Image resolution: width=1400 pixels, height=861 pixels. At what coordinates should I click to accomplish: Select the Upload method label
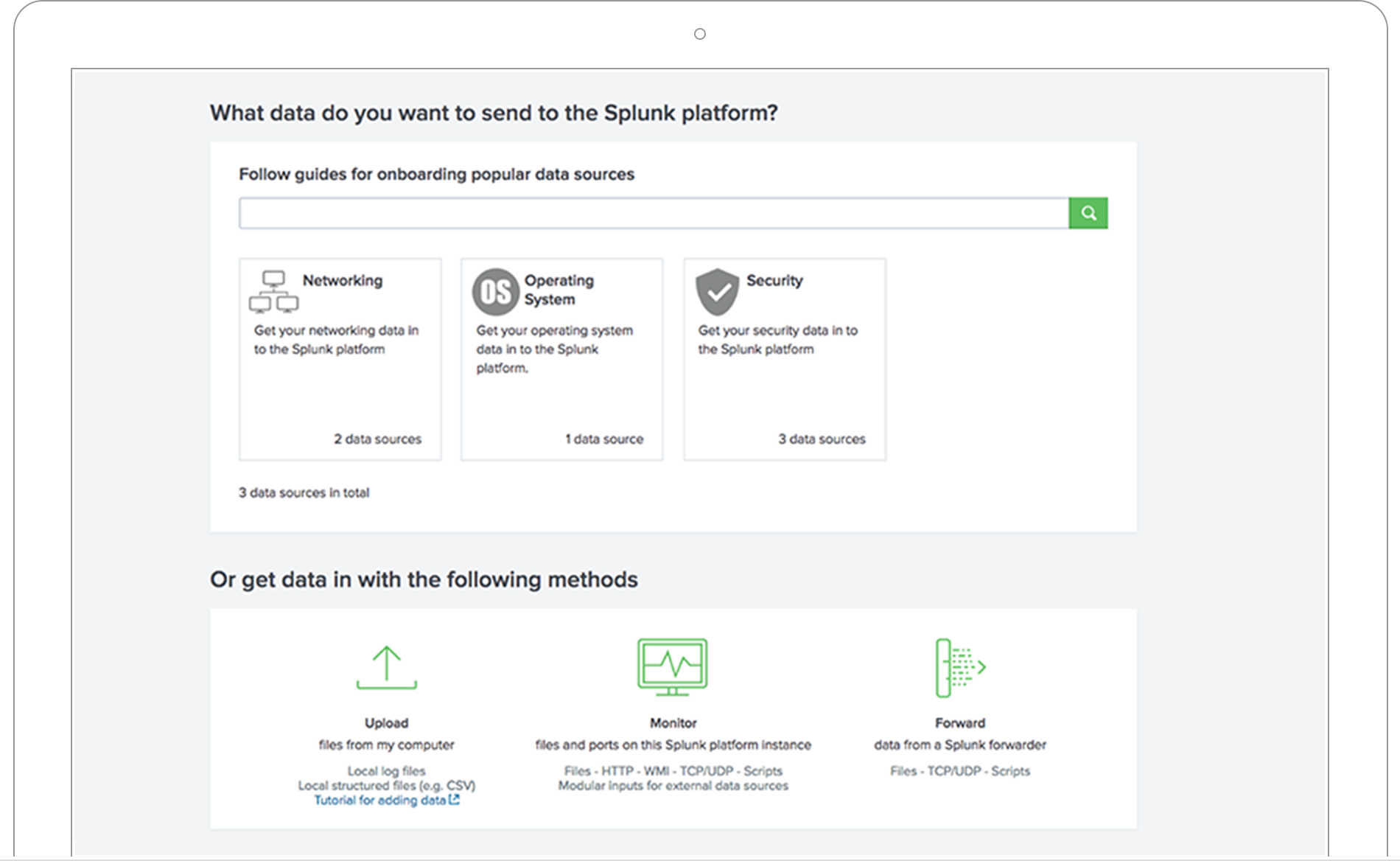(x=386, y=723)
